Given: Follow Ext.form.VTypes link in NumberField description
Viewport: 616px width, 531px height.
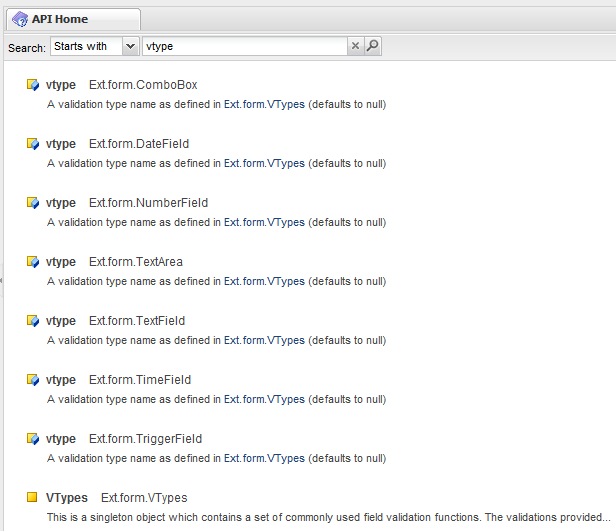Looking at the screenshot, I should point(264,222).
